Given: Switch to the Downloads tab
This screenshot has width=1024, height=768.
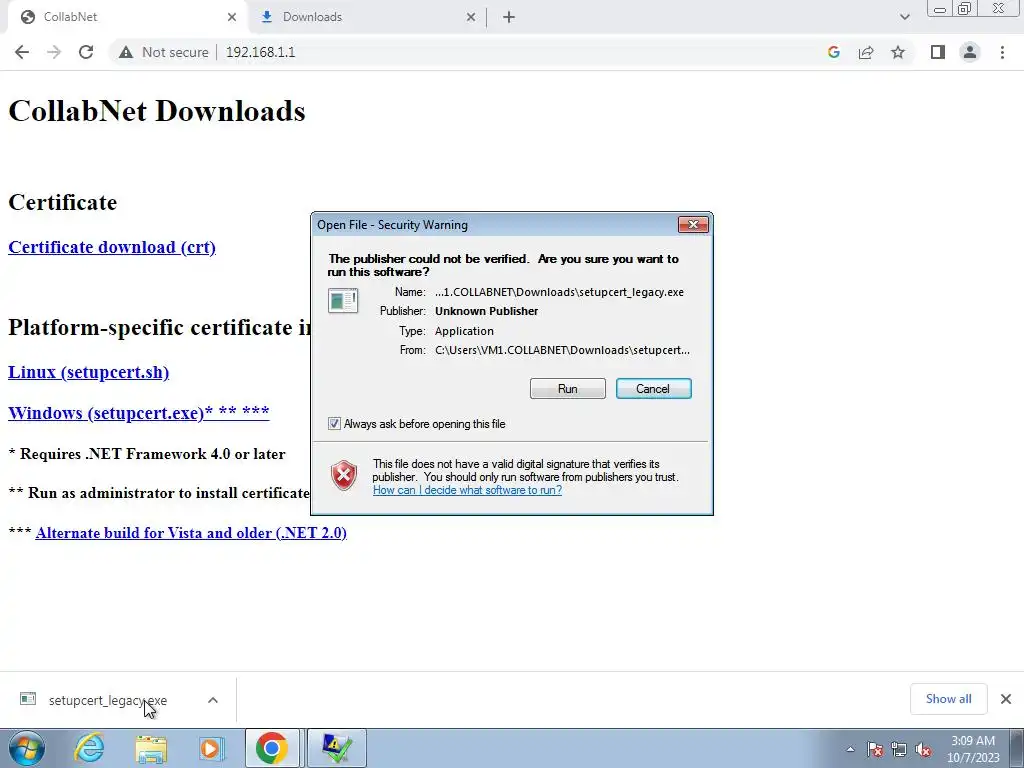Looking at the screenshot, I should [x=369, y=17].
